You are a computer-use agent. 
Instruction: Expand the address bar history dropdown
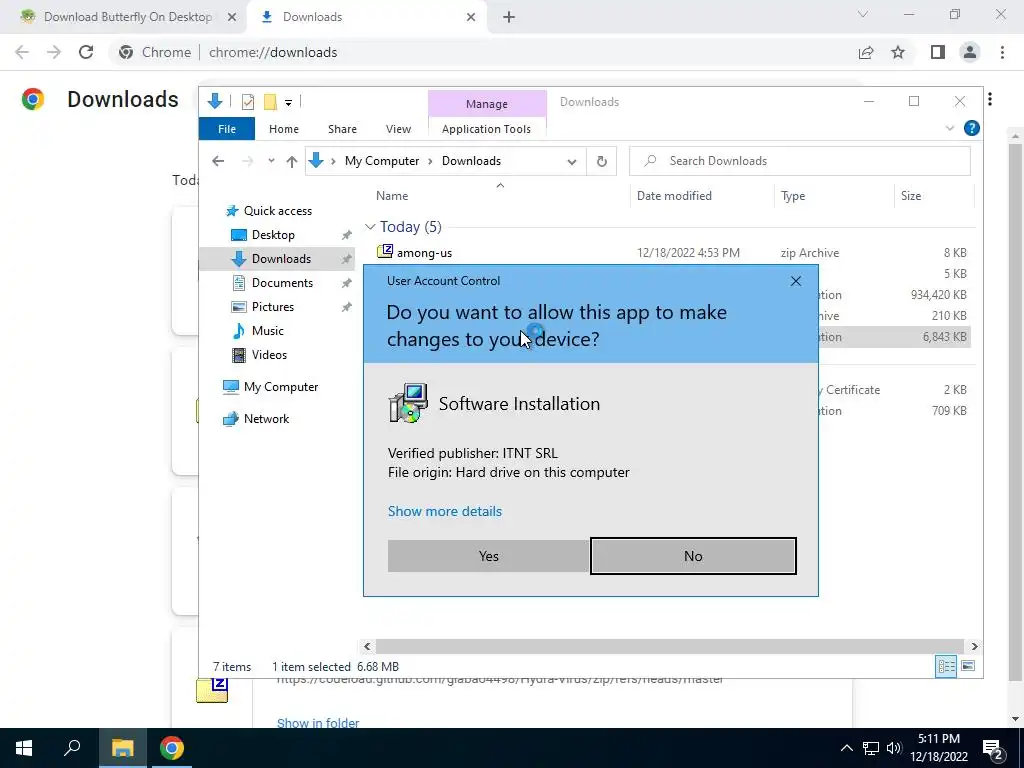coord(571,161)
